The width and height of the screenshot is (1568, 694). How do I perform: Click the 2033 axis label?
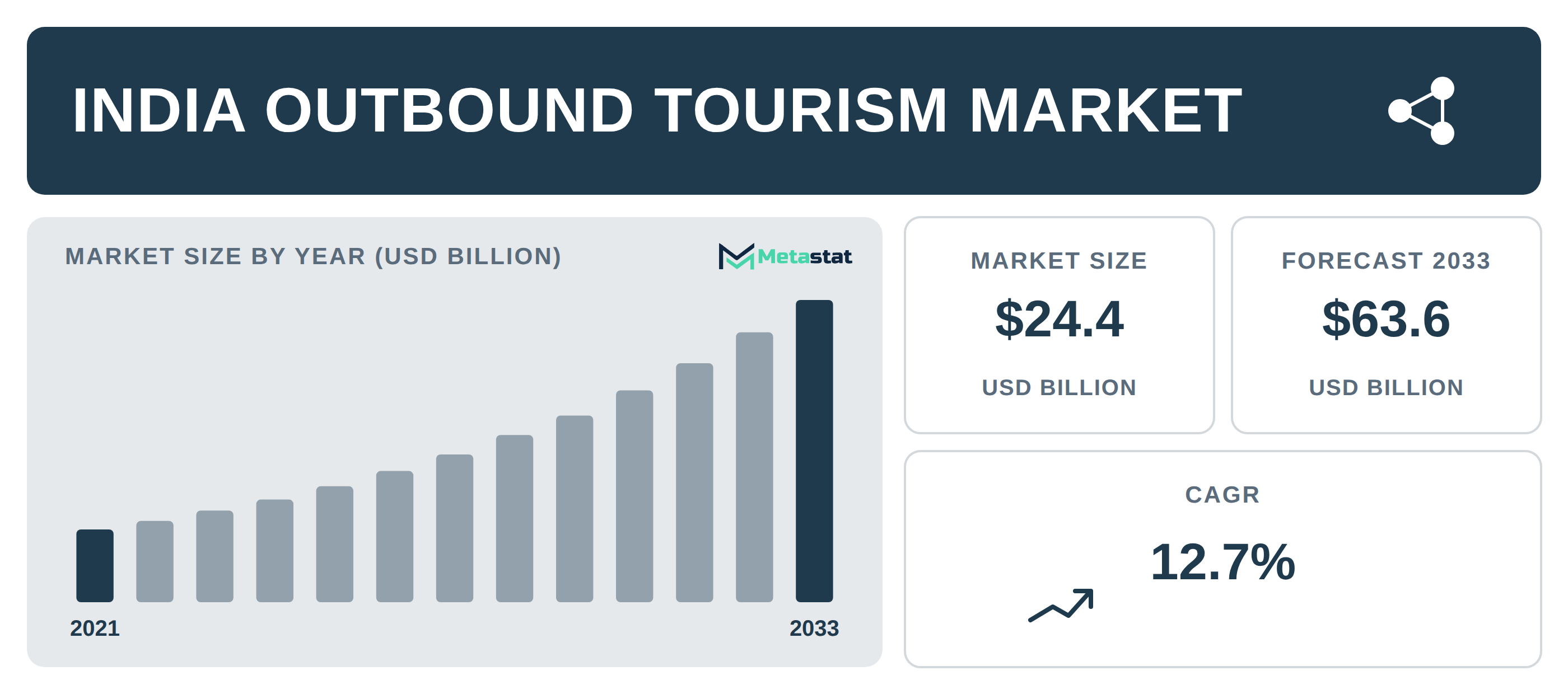814,629
